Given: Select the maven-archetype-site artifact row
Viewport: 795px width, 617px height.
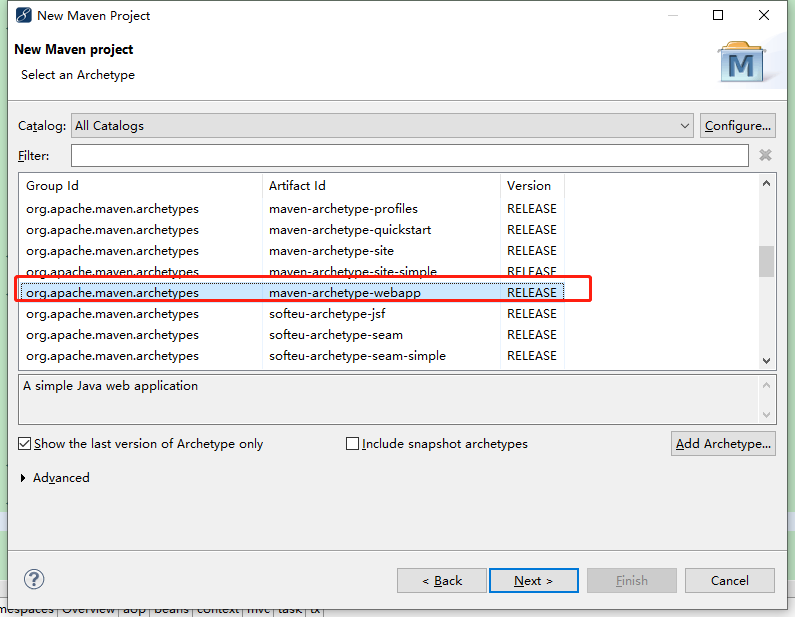Looking at the screenshot, I should click(292, 251).
